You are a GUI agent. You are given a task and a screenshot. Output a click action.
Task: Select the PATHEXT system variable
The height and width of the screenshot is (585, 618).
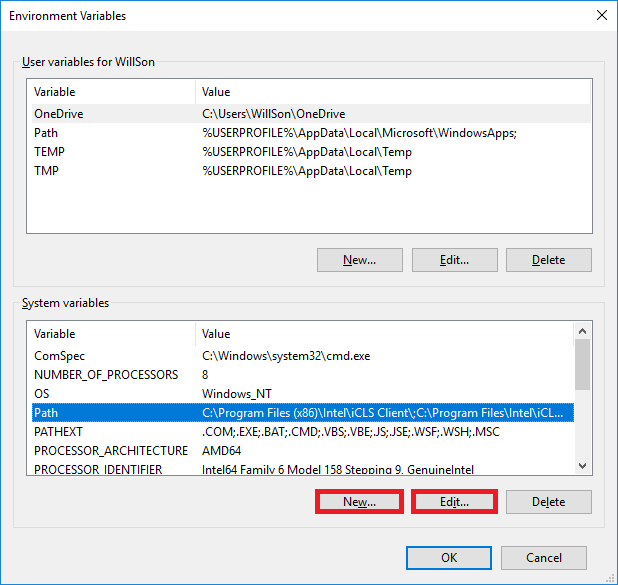303,432
